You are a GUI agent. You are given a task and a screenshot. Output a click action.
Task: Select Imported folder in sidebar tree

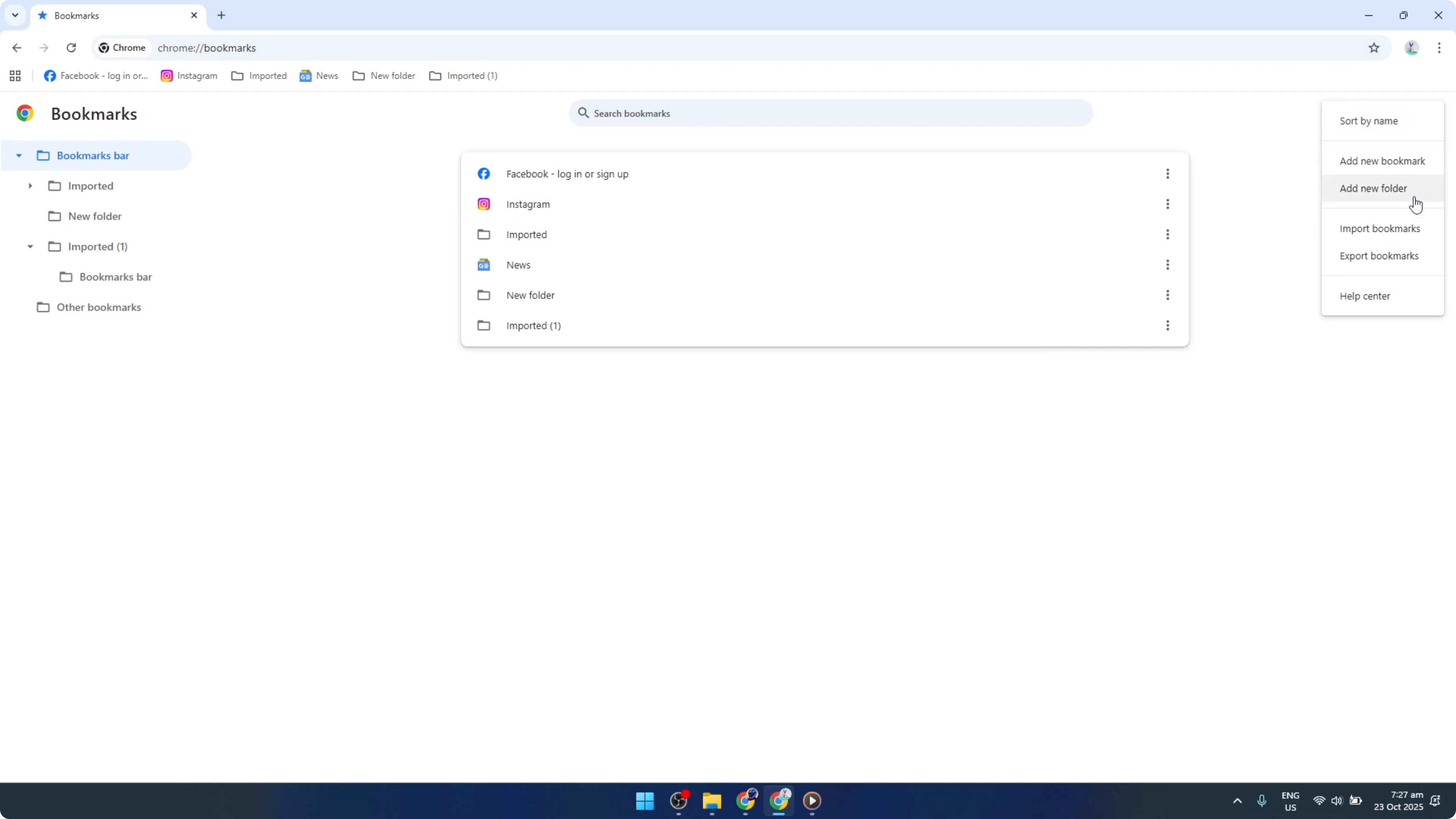click(91, 186)
